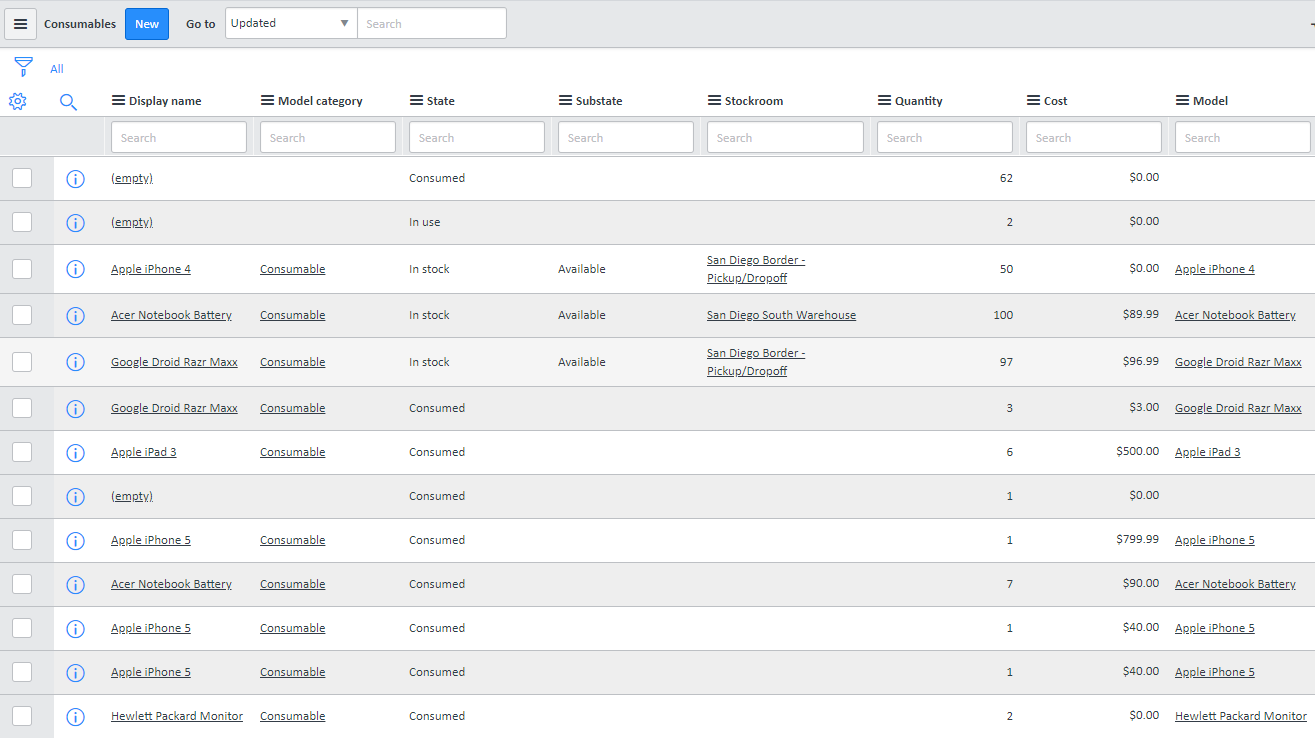The height and width of the screenshot is (738, 1315).
Task: Open the info preview for Acer Notebook Battery
Action: point(75,315)
